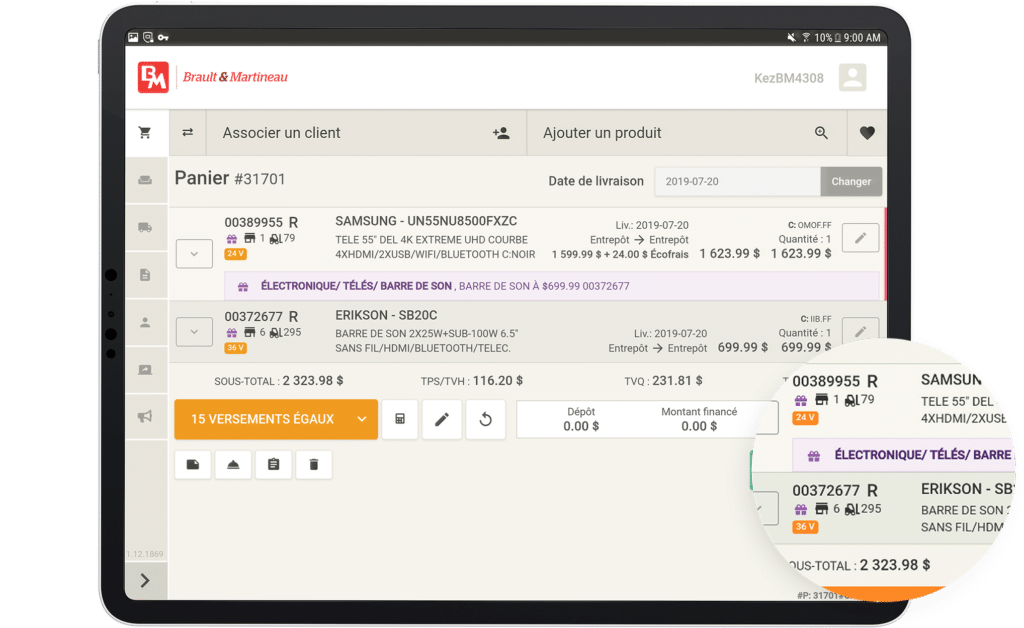Edit the Samsung UN55NU8500FXZC line with pencil

pyautogui.click(x=860, y=238)
